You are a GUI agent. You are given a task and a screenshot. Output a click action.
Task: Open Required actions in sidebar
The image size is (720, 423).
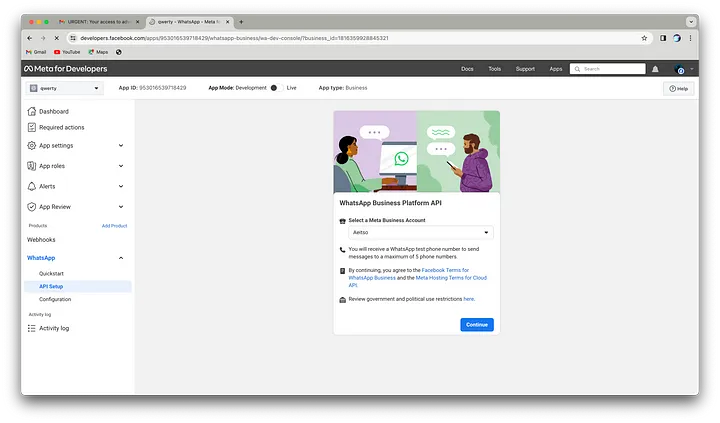pyautogui.click(x=56, y=127)
